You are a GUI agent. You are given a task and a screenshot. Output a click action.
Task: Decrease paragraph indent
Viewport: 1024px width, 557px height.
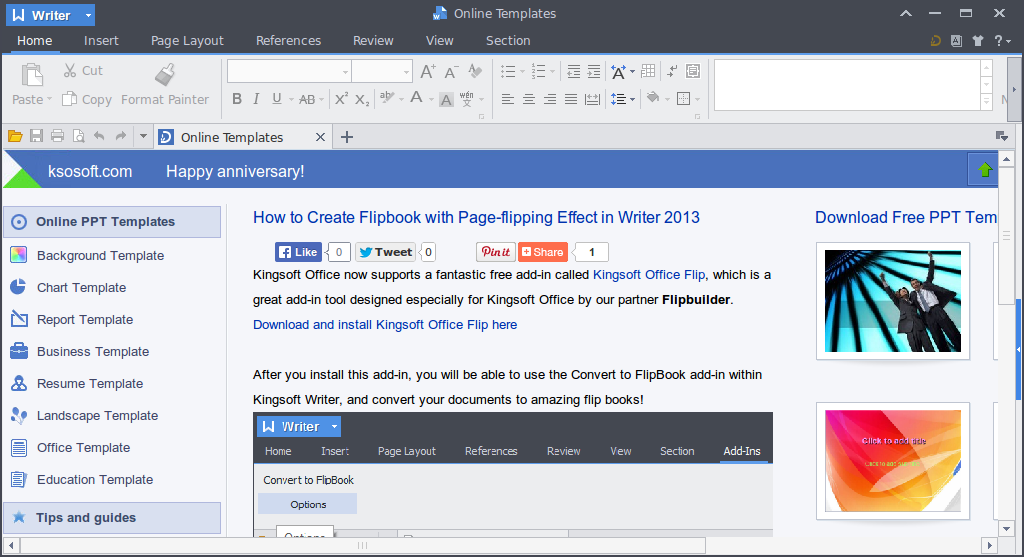click(573, 71)
